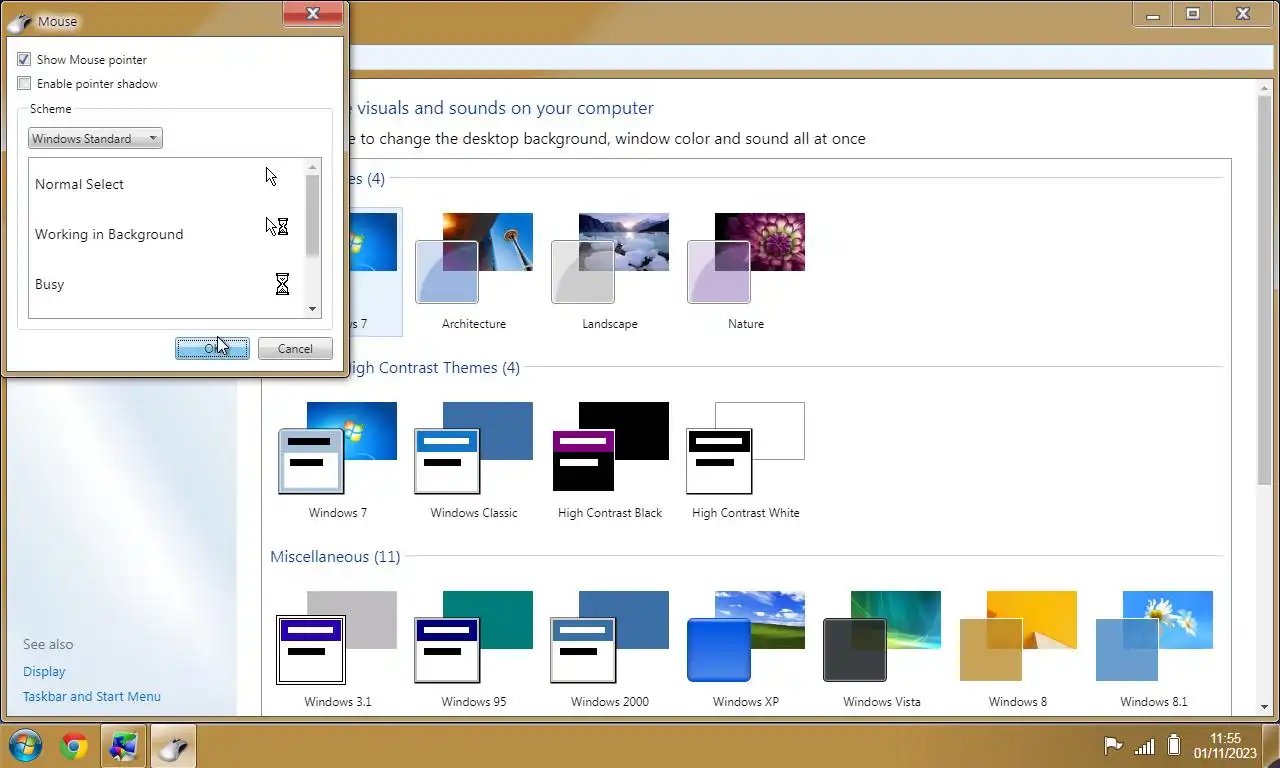This screenshot has height=768, width=1280.
Task: Open the Windows Start menu
Action: (25, 746)
